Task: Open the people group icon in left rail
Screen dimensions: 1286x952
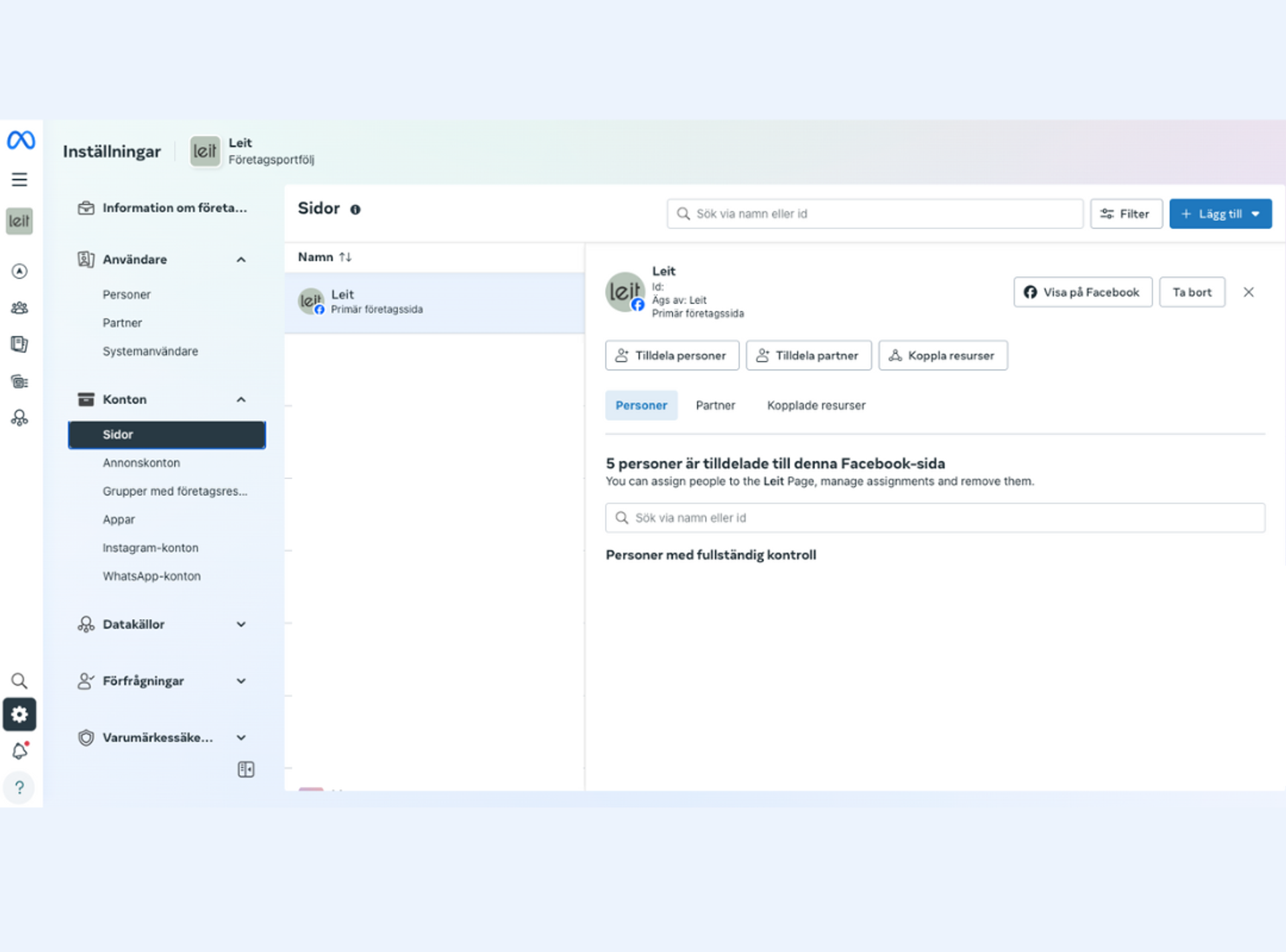Action: (19, 308)
